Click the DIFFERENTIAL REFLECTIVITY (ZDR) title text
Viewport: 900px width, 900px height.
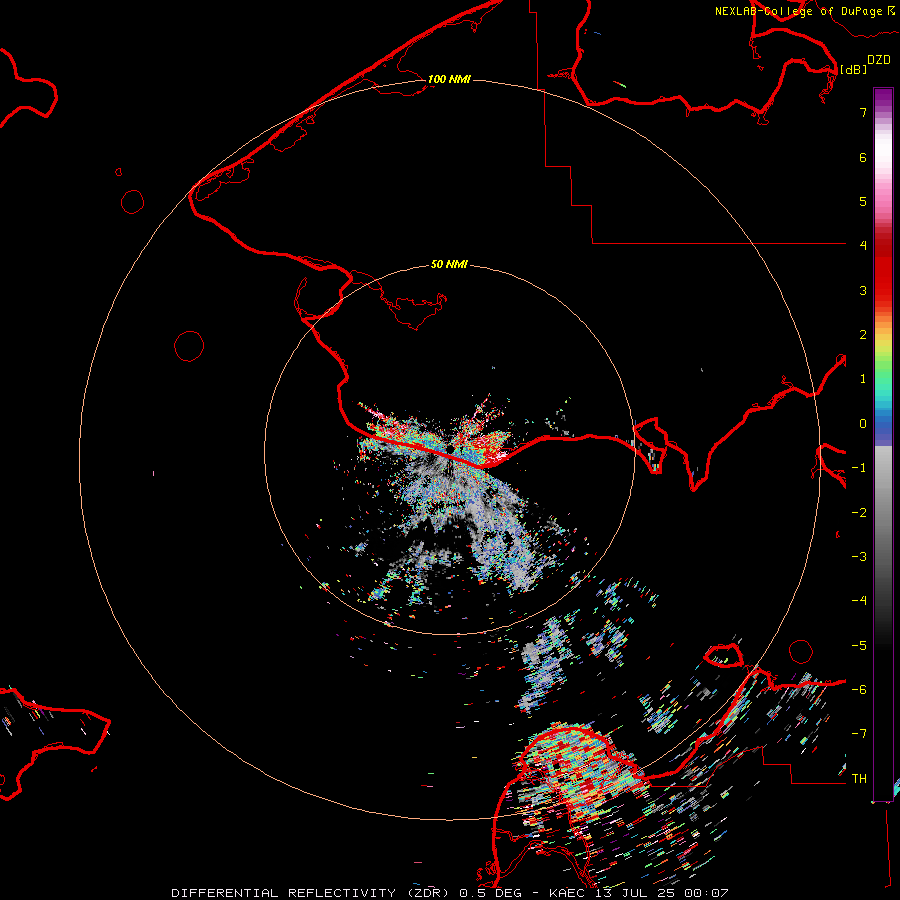(311, 893)
